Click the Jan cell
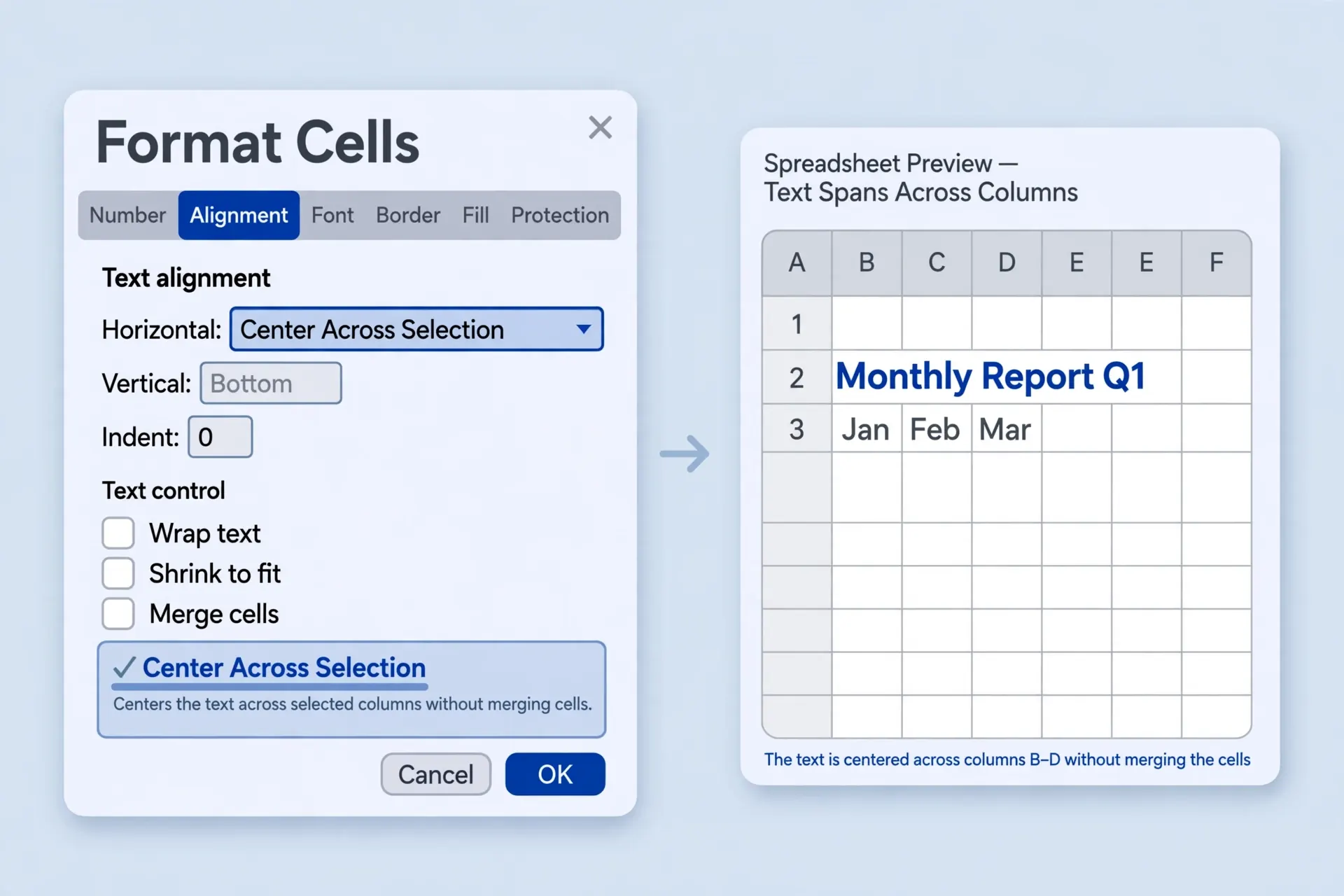 coord(867,428)
